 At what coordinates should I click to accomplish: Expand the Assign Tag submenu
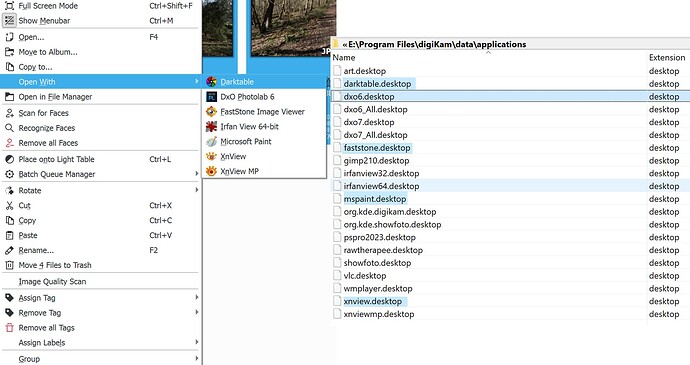[196, 298]
